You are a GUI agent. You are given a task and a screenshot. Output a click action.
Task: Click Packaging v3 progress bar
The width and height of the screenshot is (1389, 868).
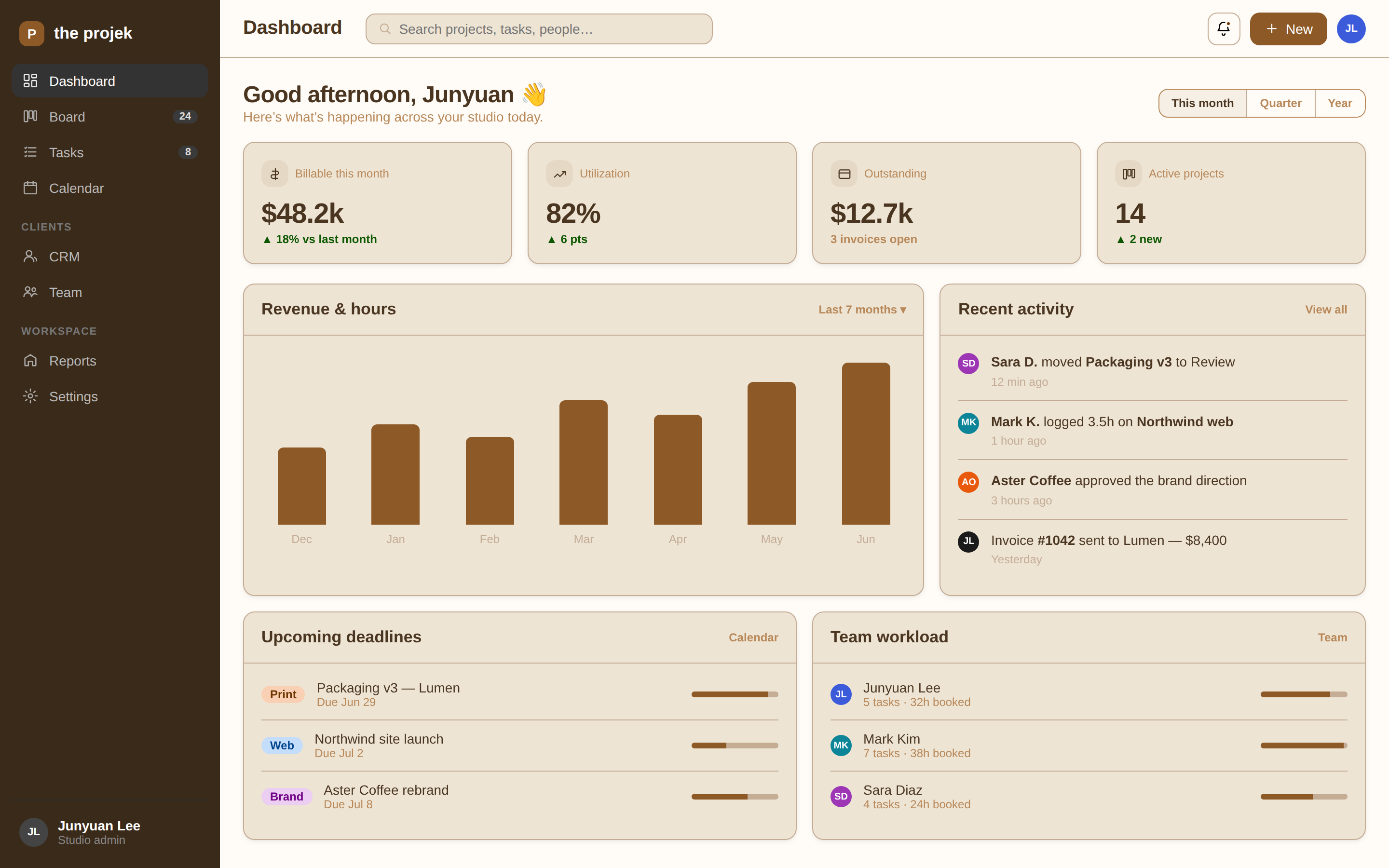tap(735, 694)
